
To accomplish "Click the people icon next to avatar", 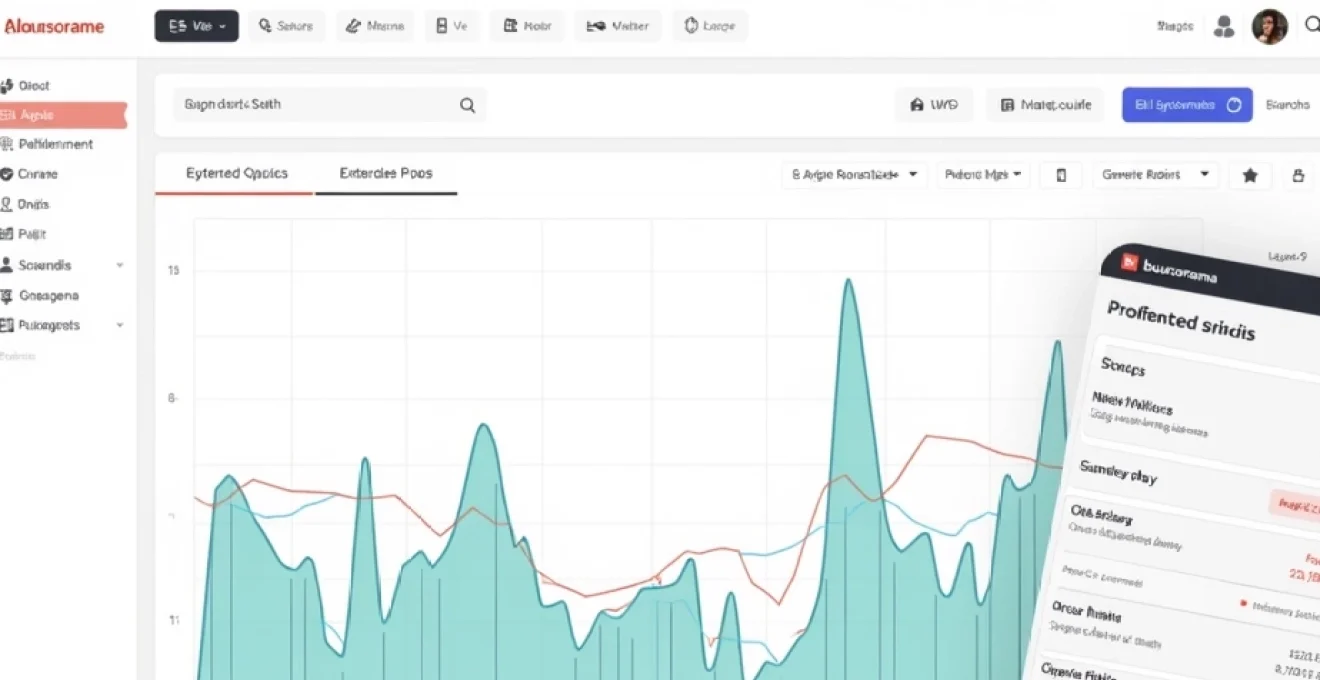I will coord(1223,27).
